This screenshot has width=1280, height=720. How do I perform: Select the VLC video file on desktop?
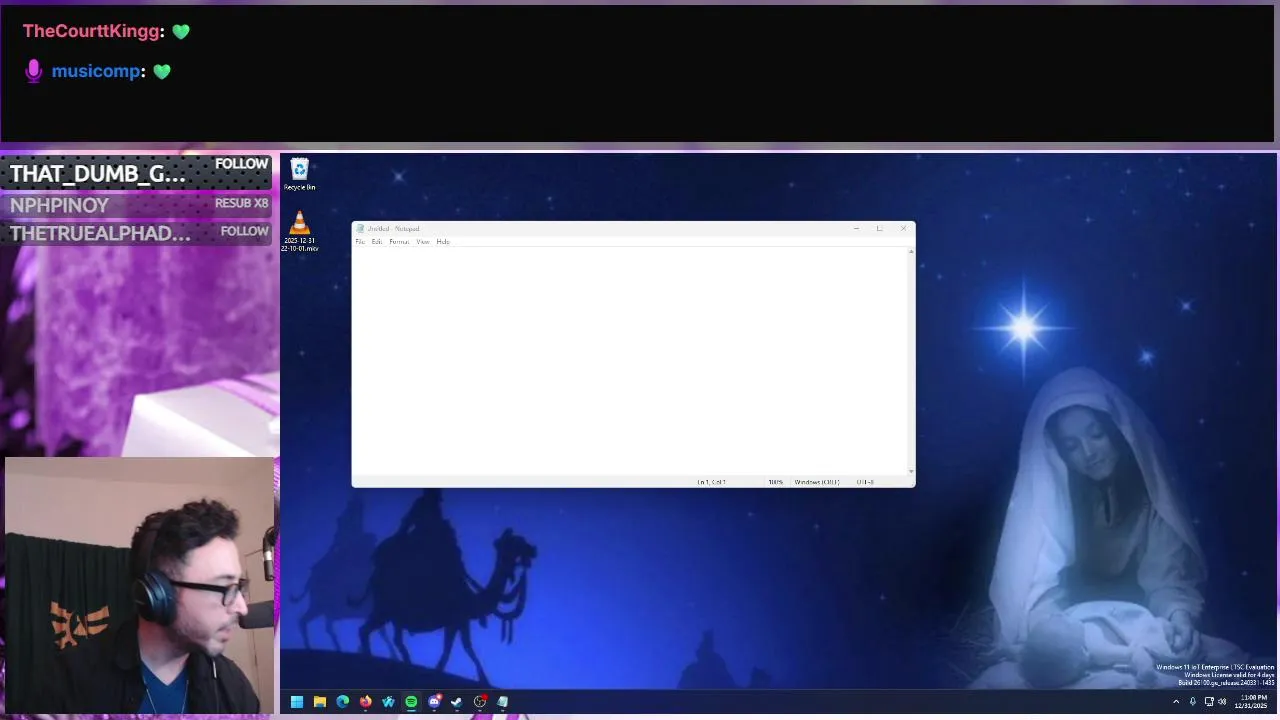click(299, 229)
